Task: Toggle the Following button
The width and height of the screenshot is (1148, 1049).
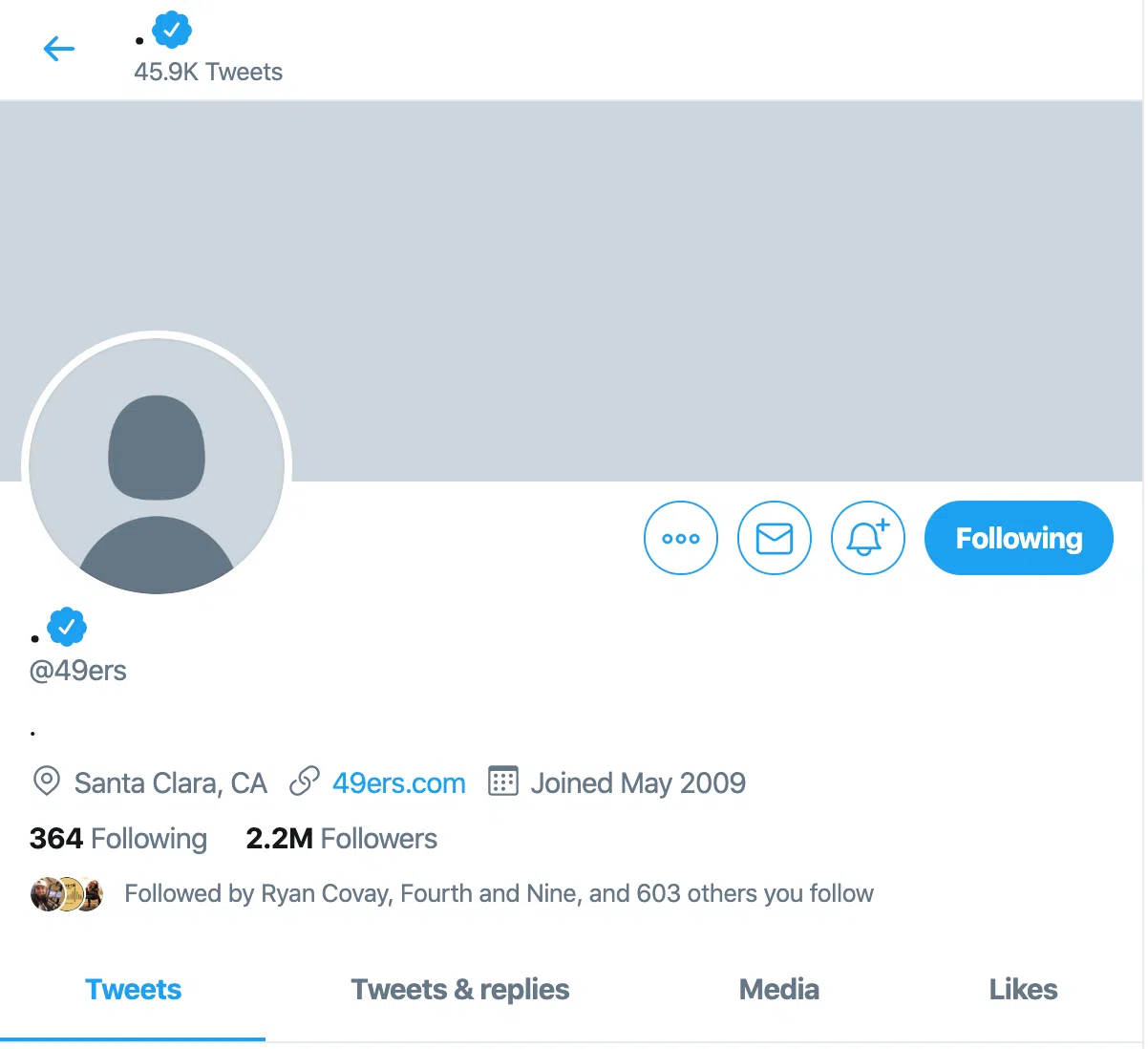Action: (x=1018, y=538)
